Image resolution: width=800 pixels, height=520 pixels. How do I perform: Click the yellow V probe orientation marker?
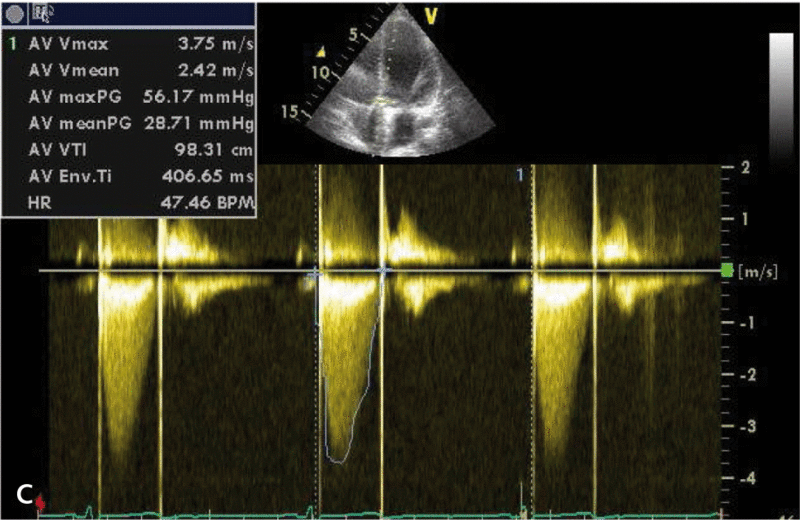431,16
